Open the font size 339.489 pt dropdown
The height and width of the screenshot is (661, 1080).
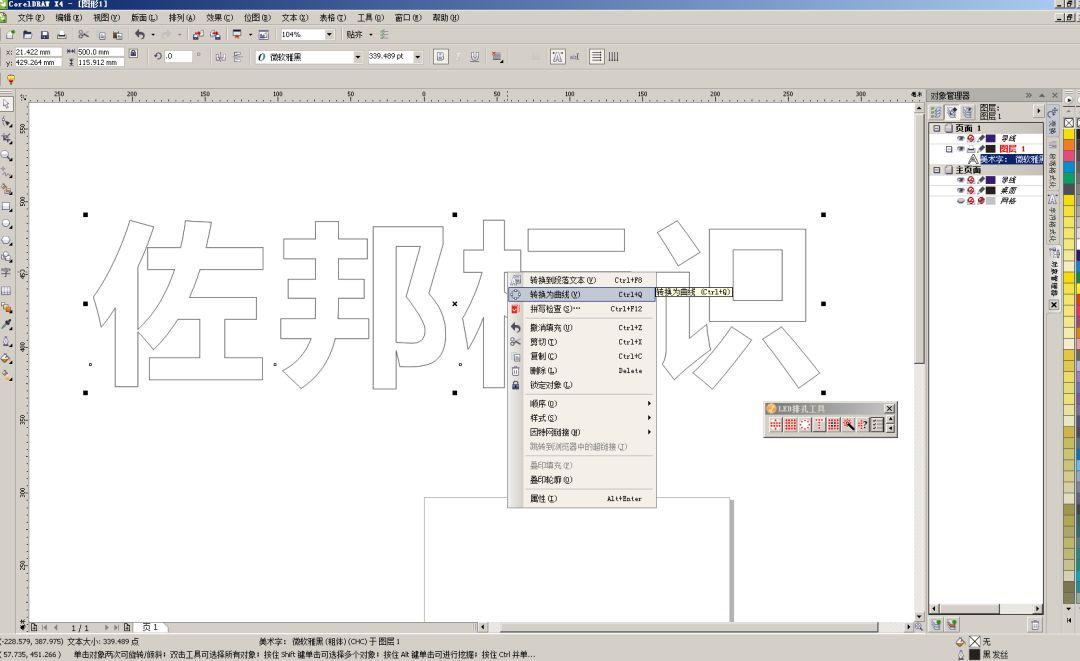(x=417, y=57)
